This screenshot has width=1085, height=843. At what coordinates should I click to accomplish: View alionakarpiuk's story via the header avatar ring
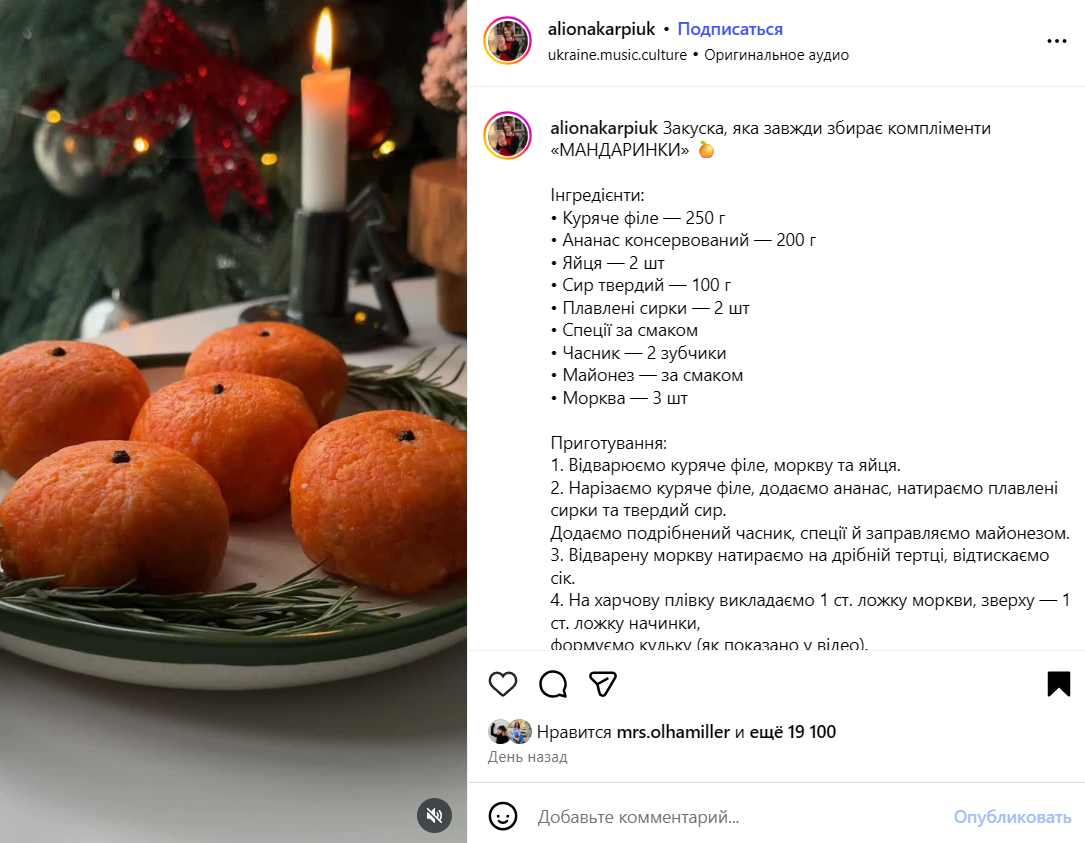508,41
